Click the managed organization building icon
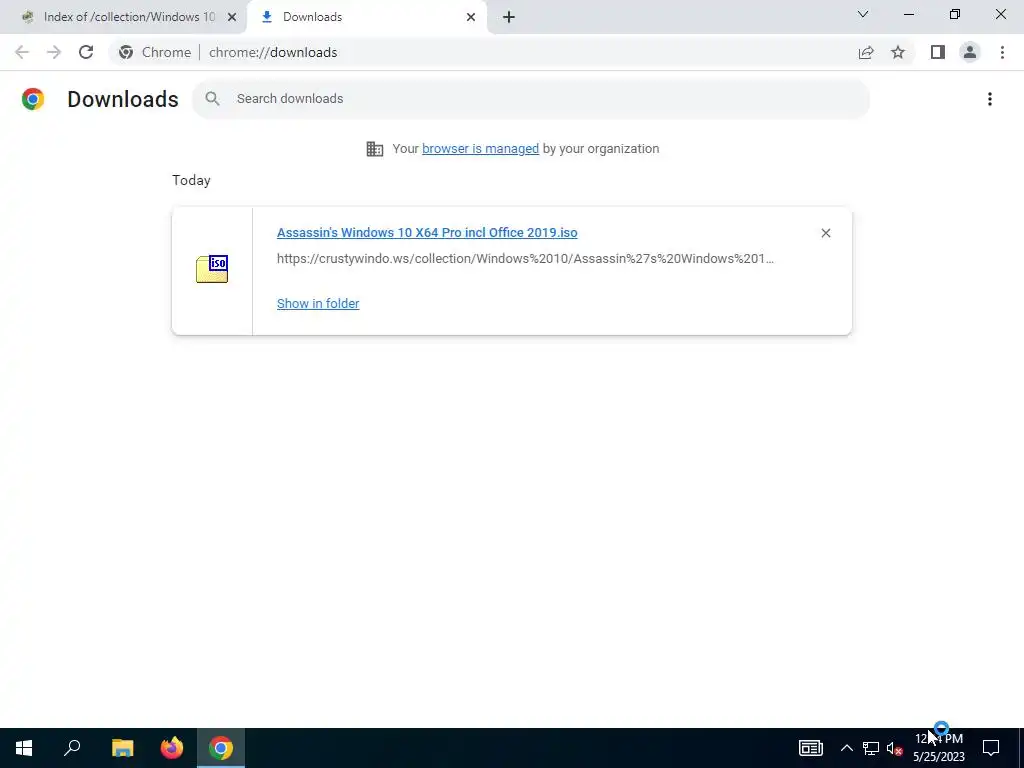The height and width of the screenshot is (768, 1024). pos(375,149)
